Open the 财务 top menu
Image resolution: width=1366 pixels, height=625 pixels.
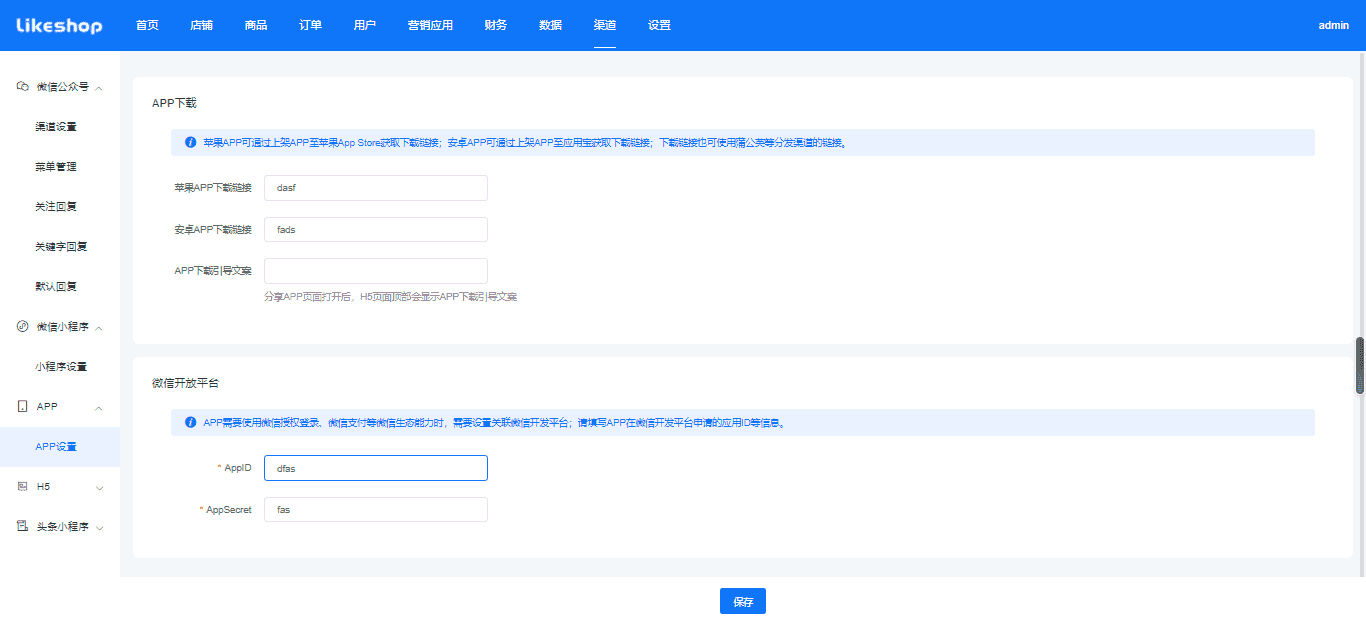coord(495,25)
